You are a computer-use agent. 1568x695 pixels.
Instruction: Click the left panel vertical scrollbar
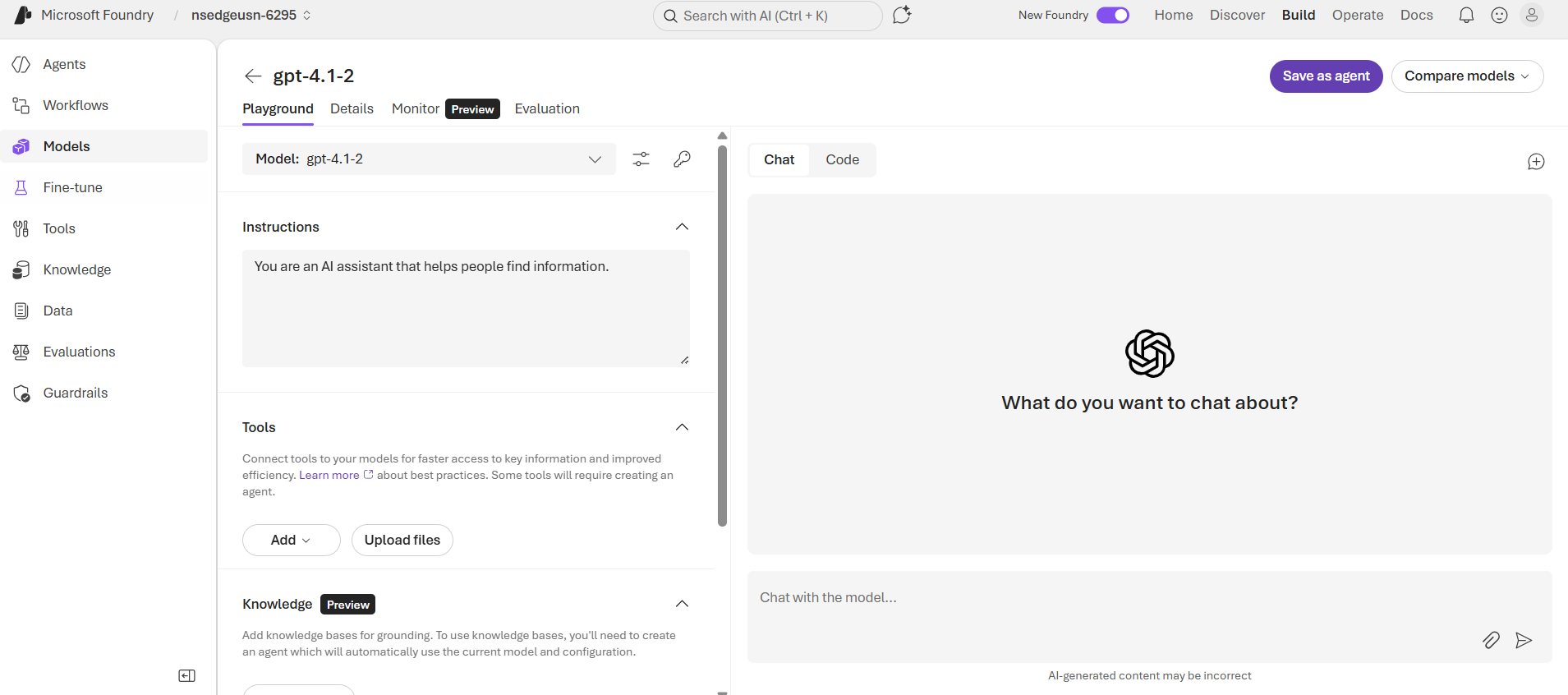coord(723,337)
